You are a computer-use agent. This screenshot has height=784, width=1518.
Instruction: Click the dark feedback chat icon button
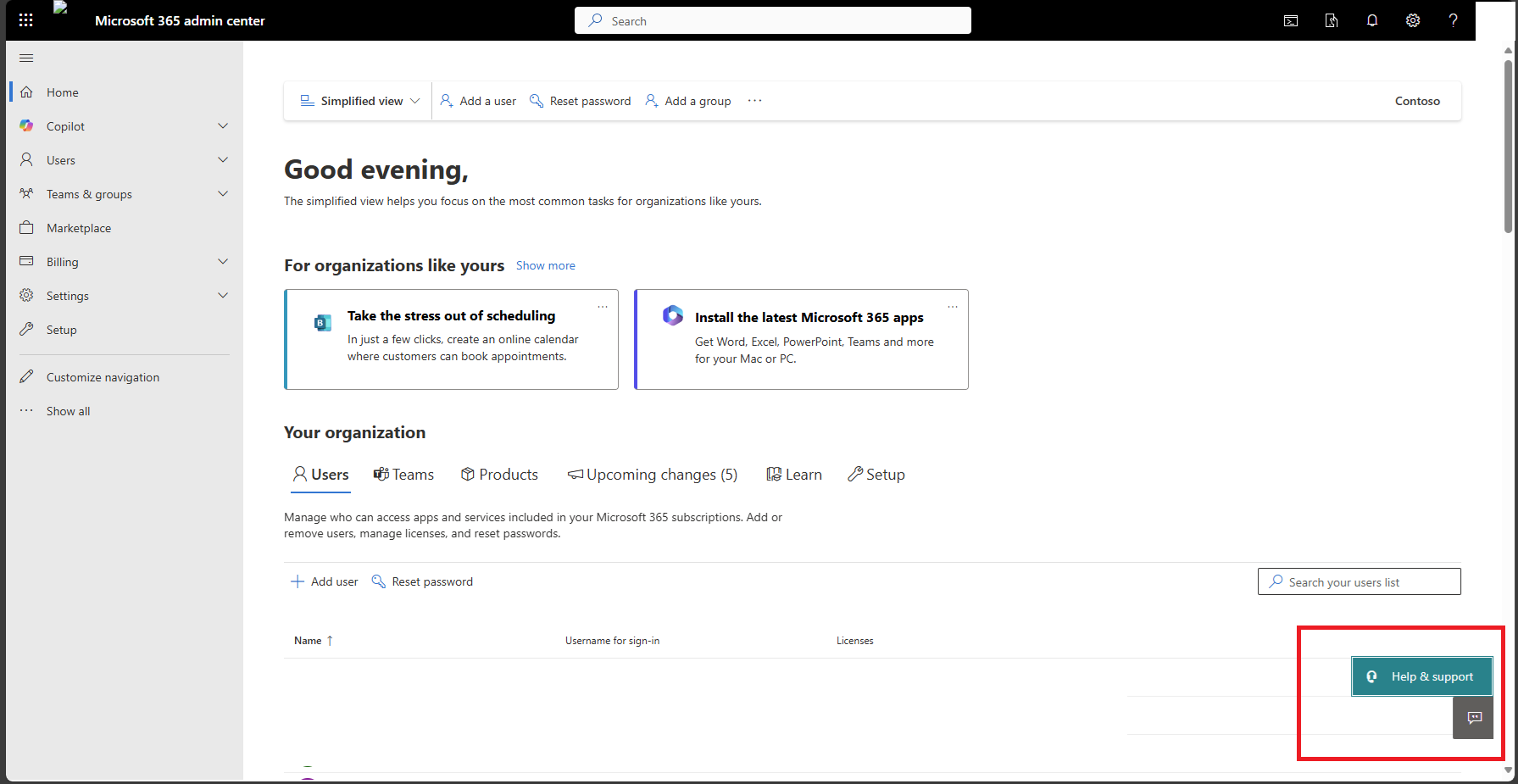coord(1474,718)
